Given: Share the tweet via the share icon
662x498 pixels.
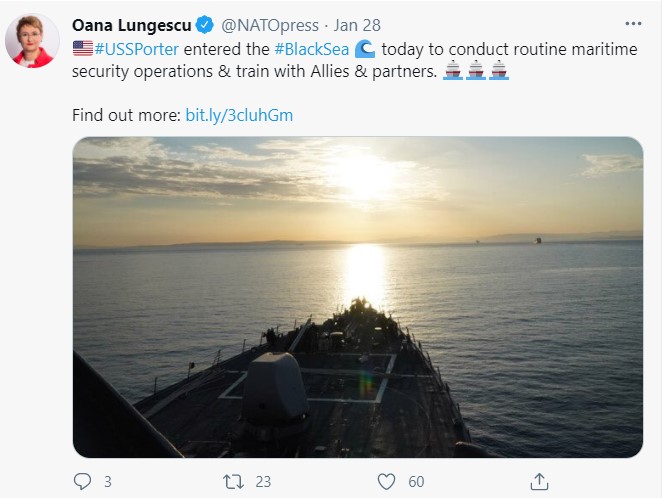Looking at the screenshot, I should coord(539,481).
